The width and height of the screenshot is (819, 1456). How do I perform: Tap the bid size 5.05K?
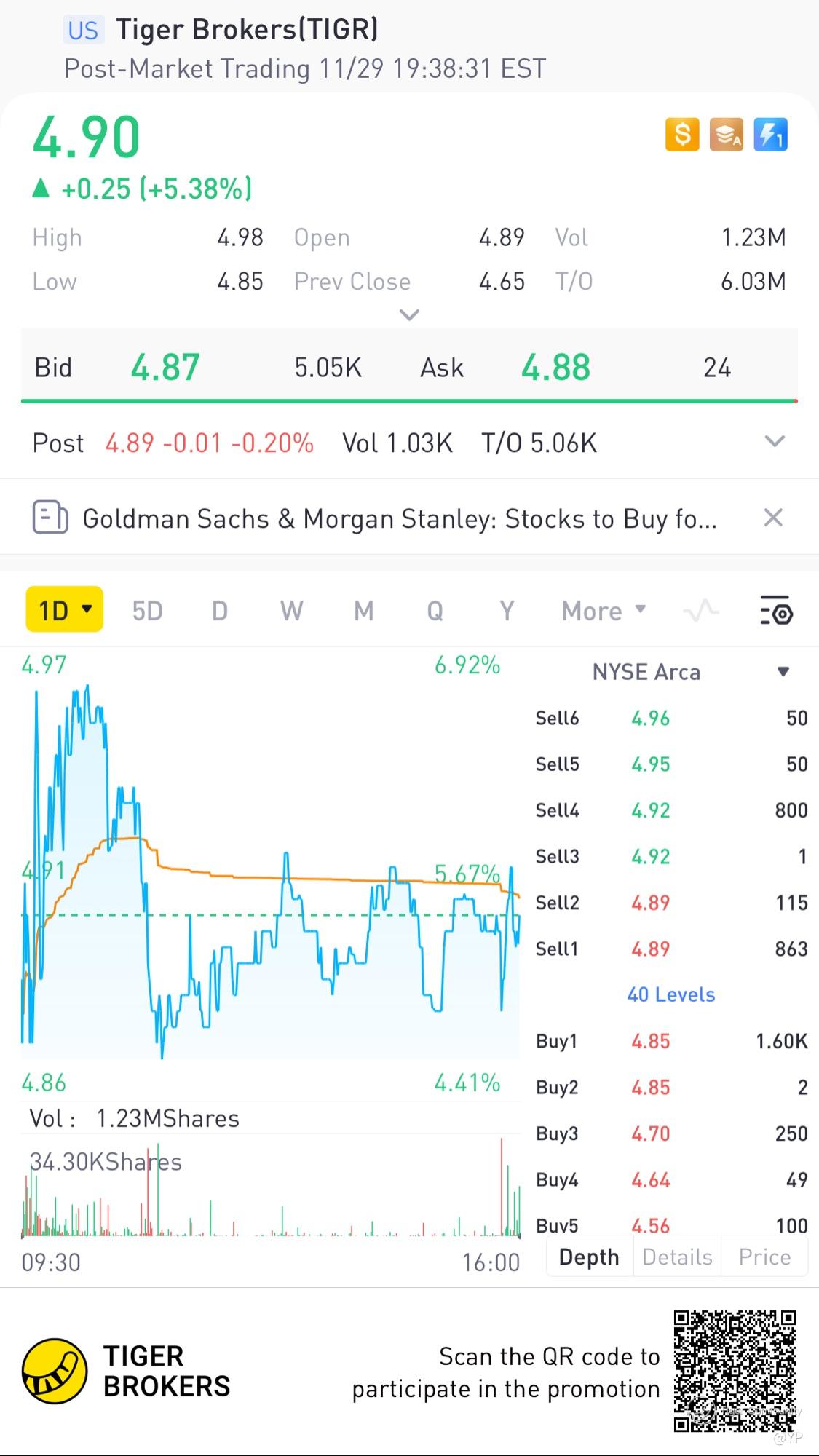coord(328,368)
